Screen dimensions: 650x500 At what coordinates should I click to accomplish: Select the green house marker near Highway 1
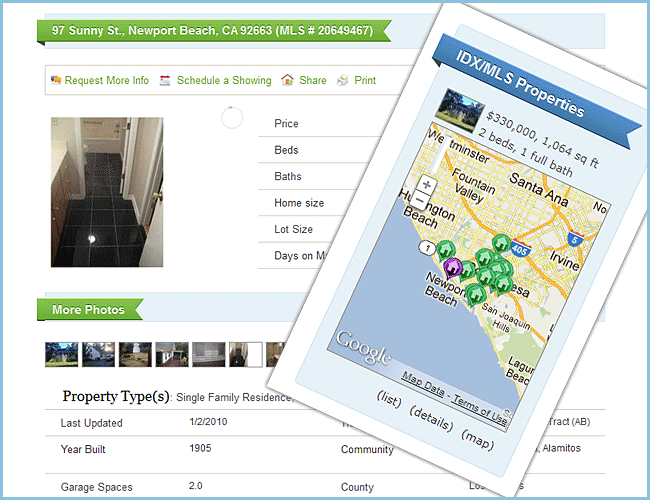coord(446,250)
